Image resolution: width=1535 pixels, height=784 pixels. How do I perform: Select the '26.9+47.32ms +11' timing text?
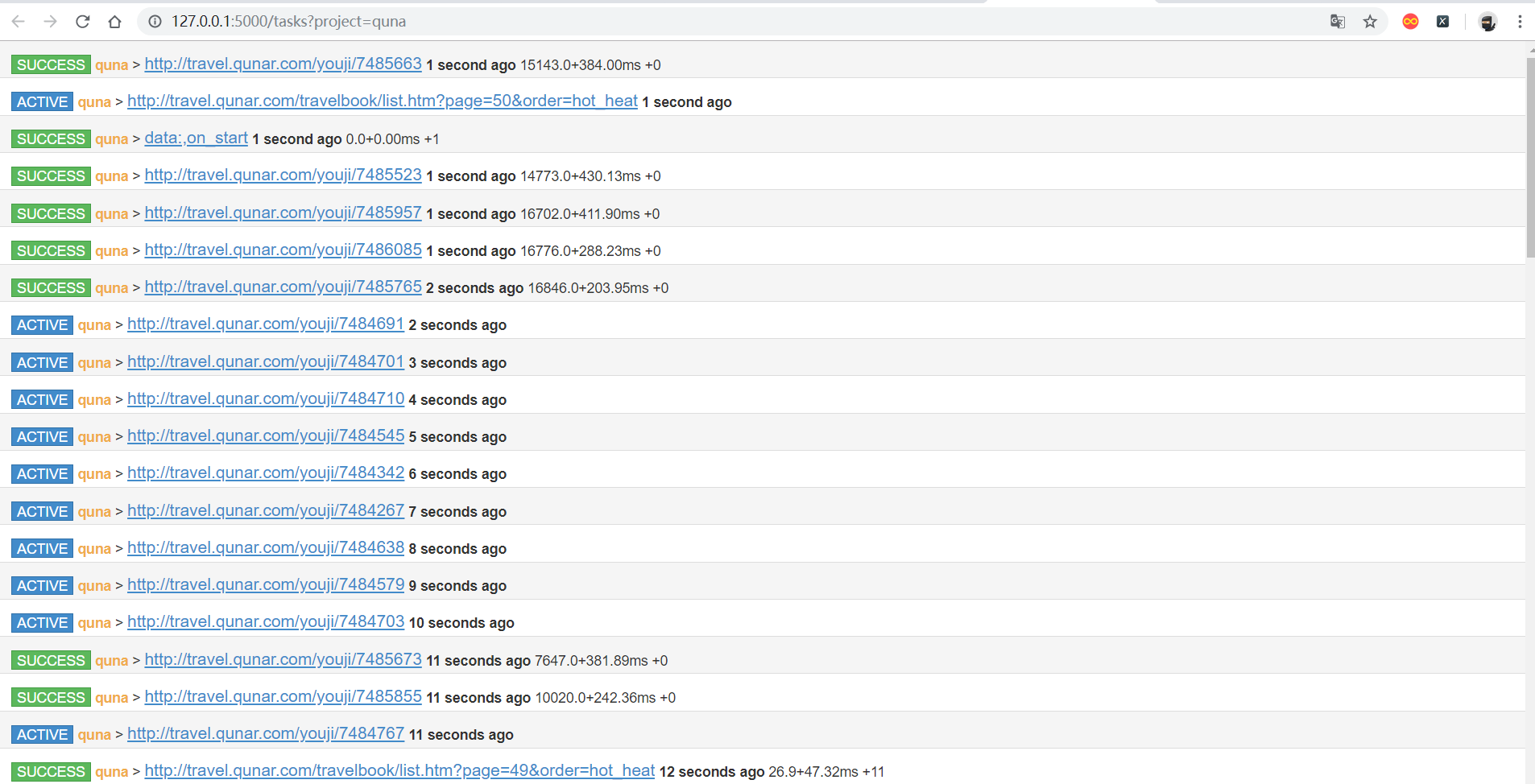click(x=826, y=772)
